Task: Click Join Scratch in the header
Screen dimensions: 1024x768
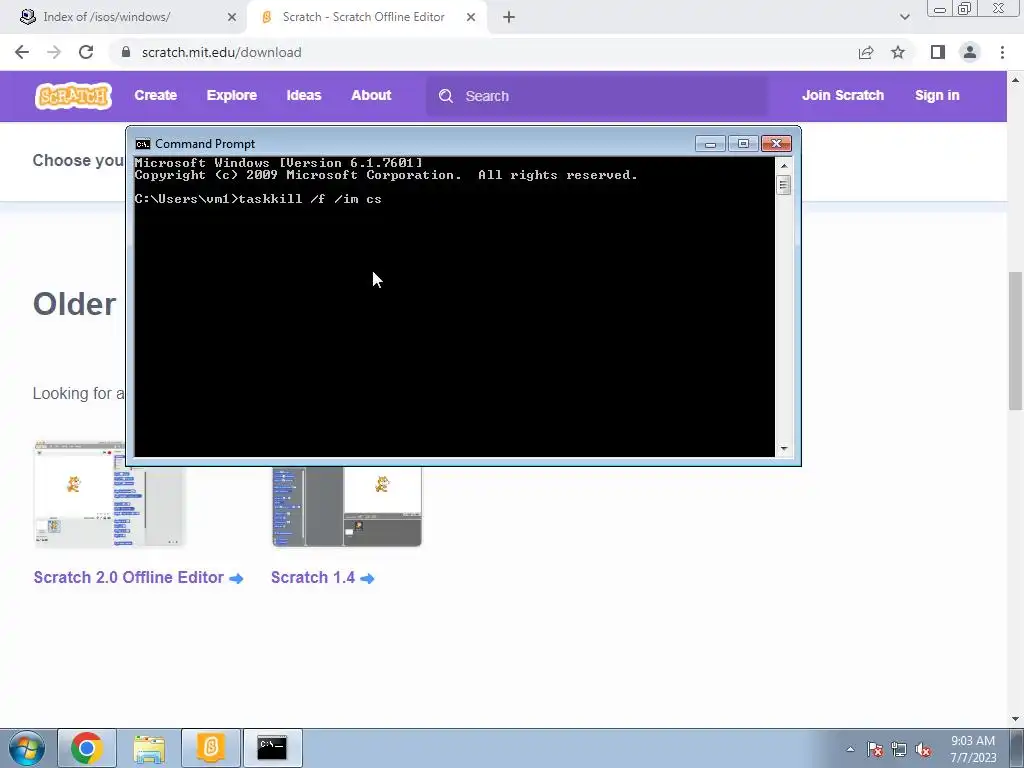Action: point(842,95)
